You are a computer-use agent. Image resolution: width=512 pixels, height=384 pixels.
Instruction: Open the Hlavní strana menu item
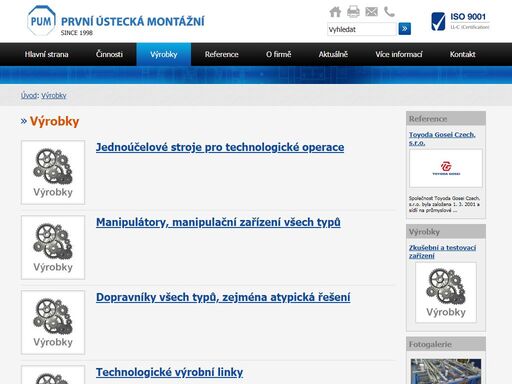tap(46, 54)
